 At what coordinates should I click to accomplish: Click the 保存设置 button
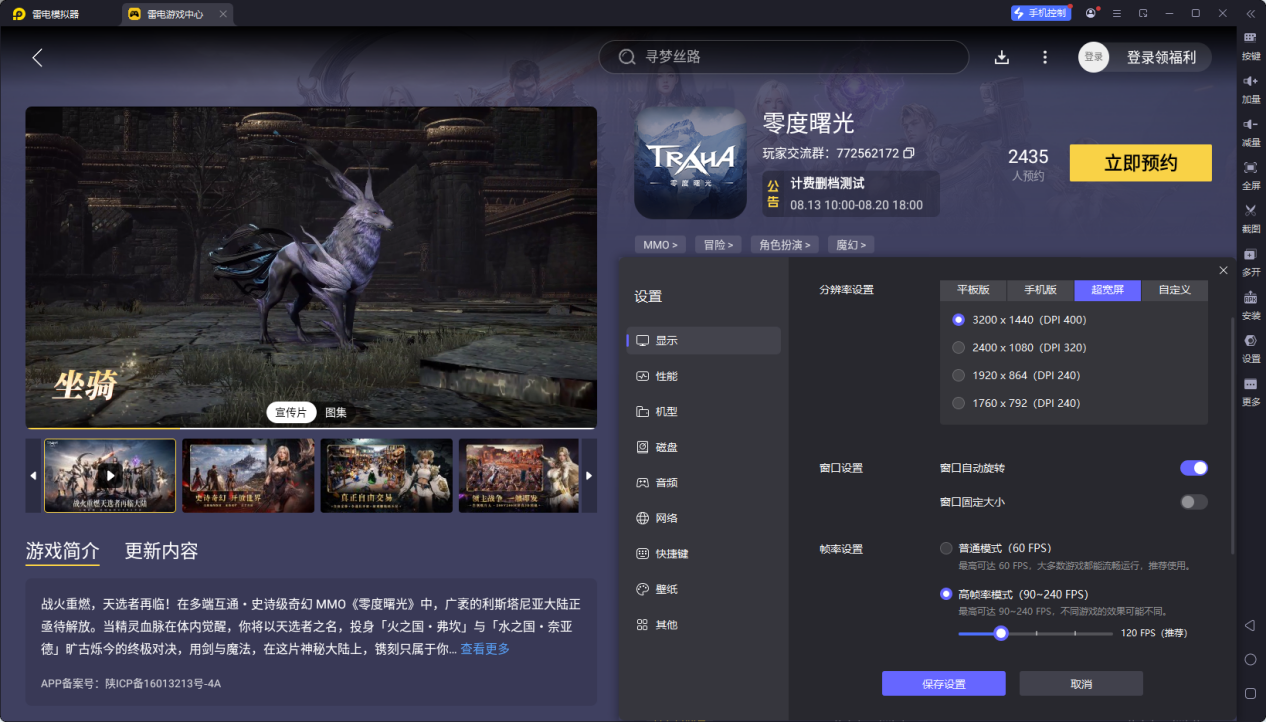943,684
